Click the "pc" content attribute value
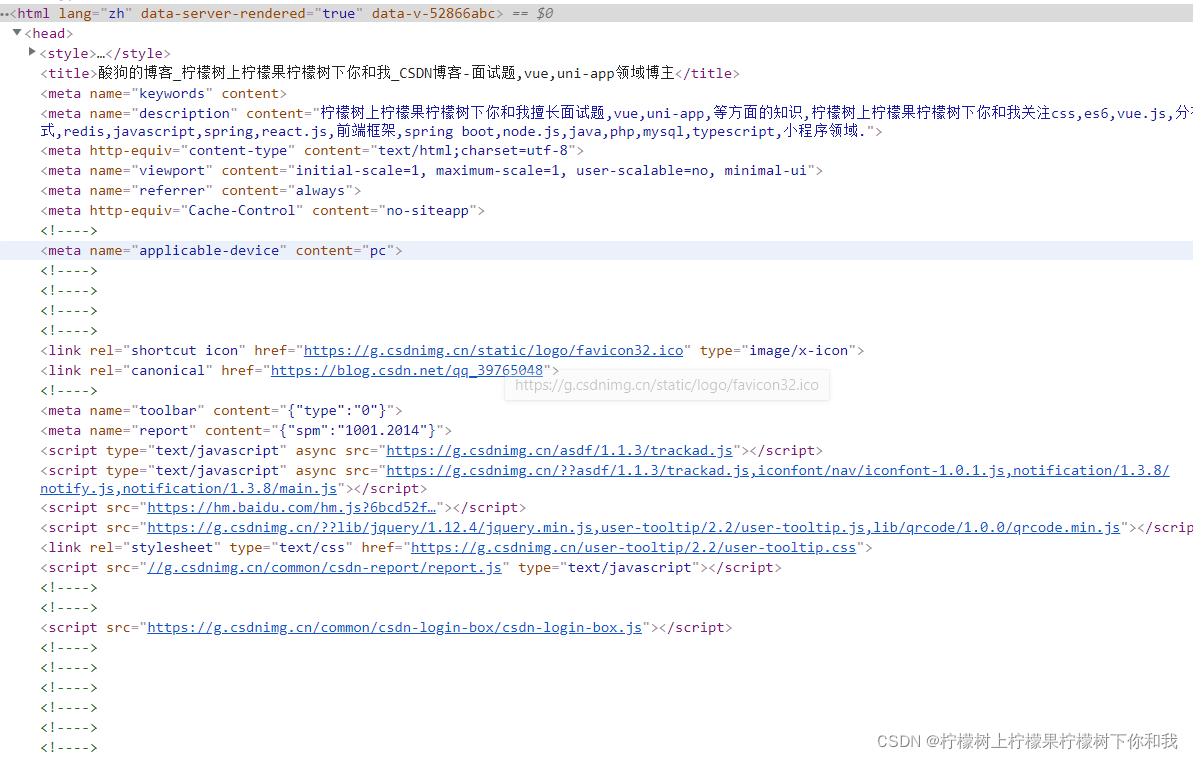Image resolution: width=1193 pixels, height=759 pixels. tap(378, 251)
